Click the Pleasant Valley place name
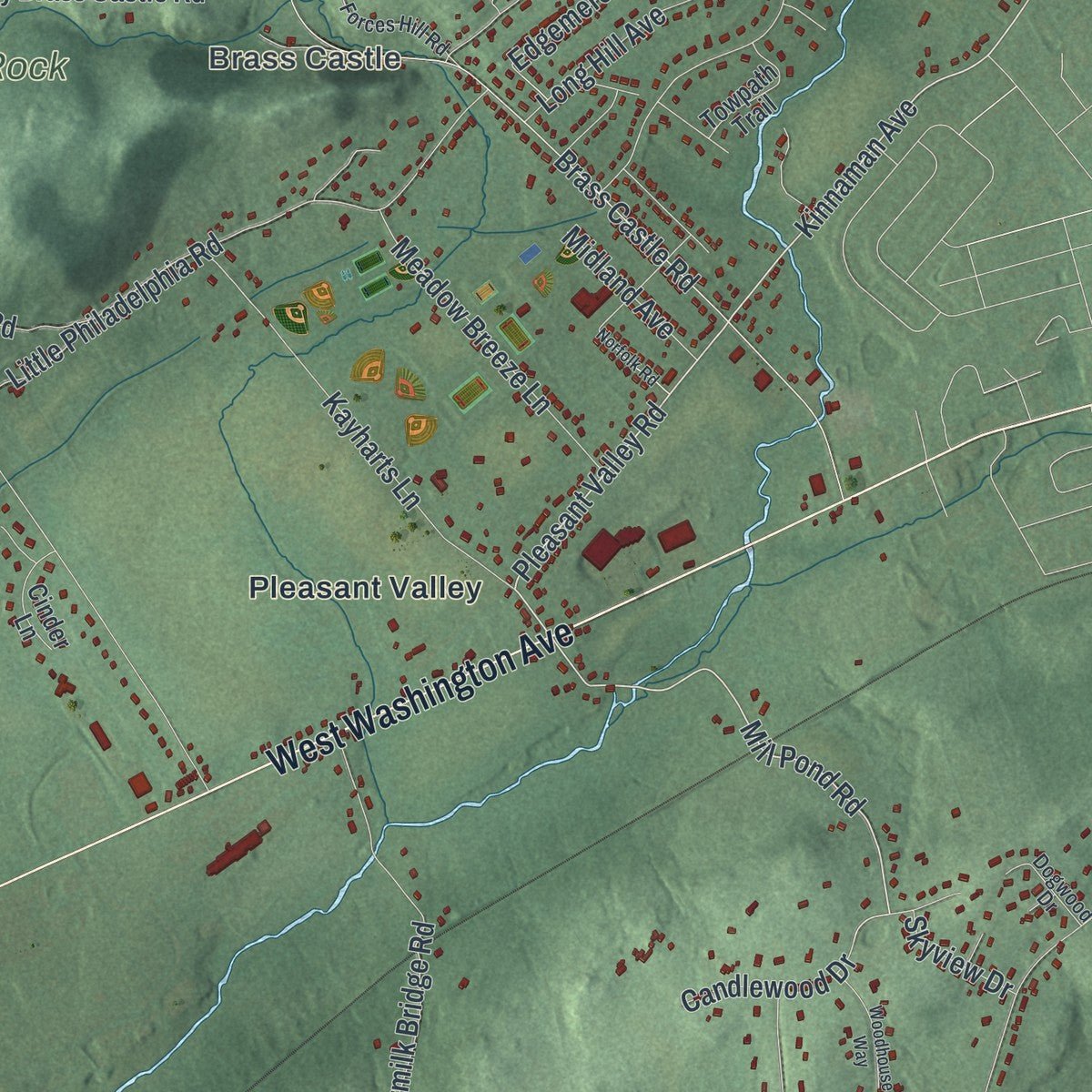Viewport: 1092px width, 1092px height. coord(365,588)
